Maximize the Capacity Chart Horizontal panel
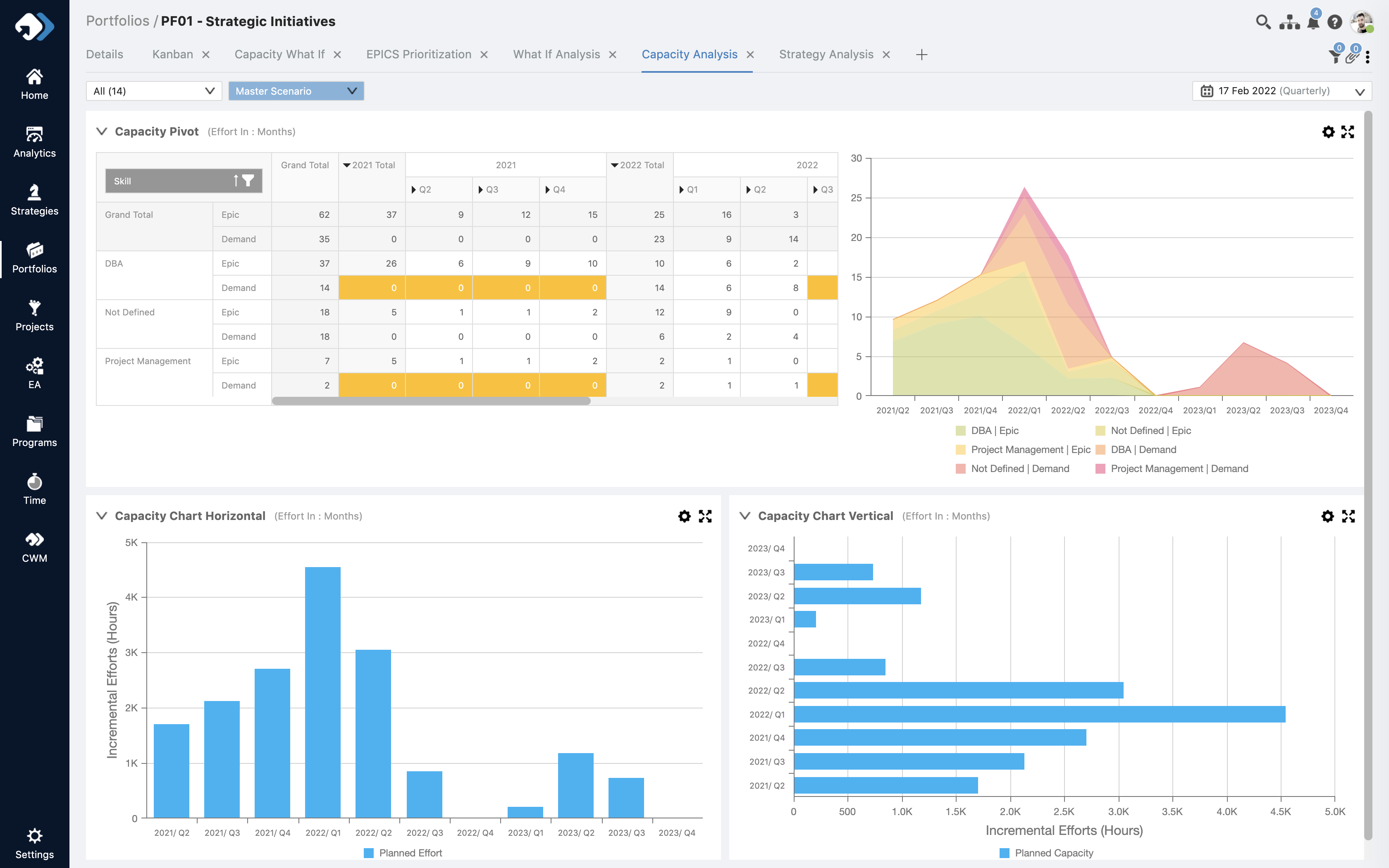 click(x=705, y=516)
